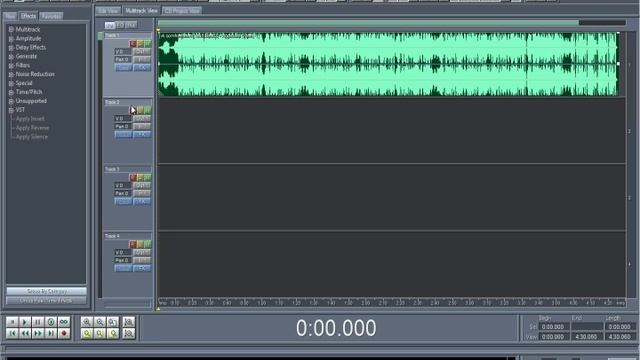Click Track 1 Lock button
Image resolution: width=640 pixels, height=360 pixels.
(123, 67)
